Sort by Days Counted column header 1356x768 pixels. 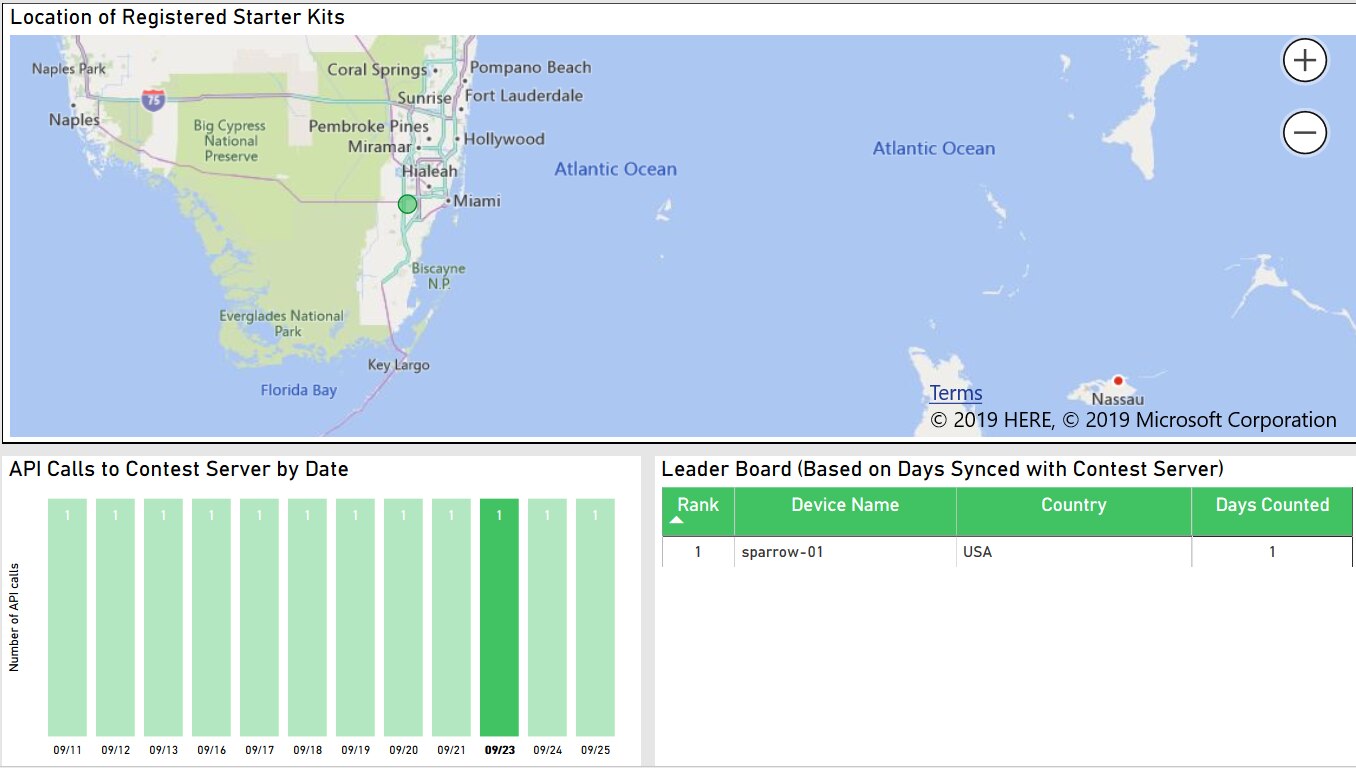1271,505
